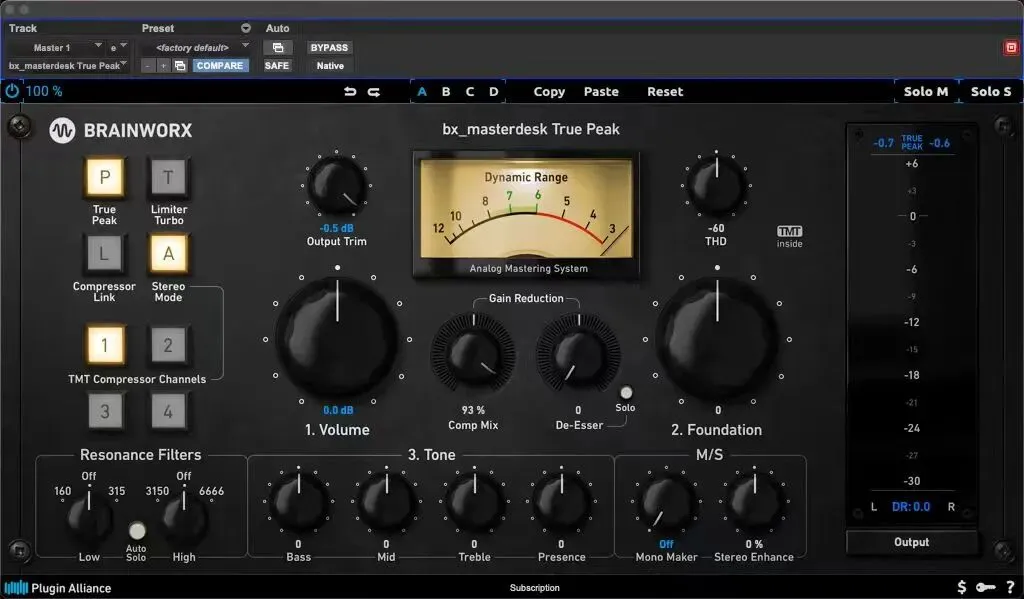Click the DR:0.0 readout
Screen dimensions: 1024x599
tap(911, 507)
